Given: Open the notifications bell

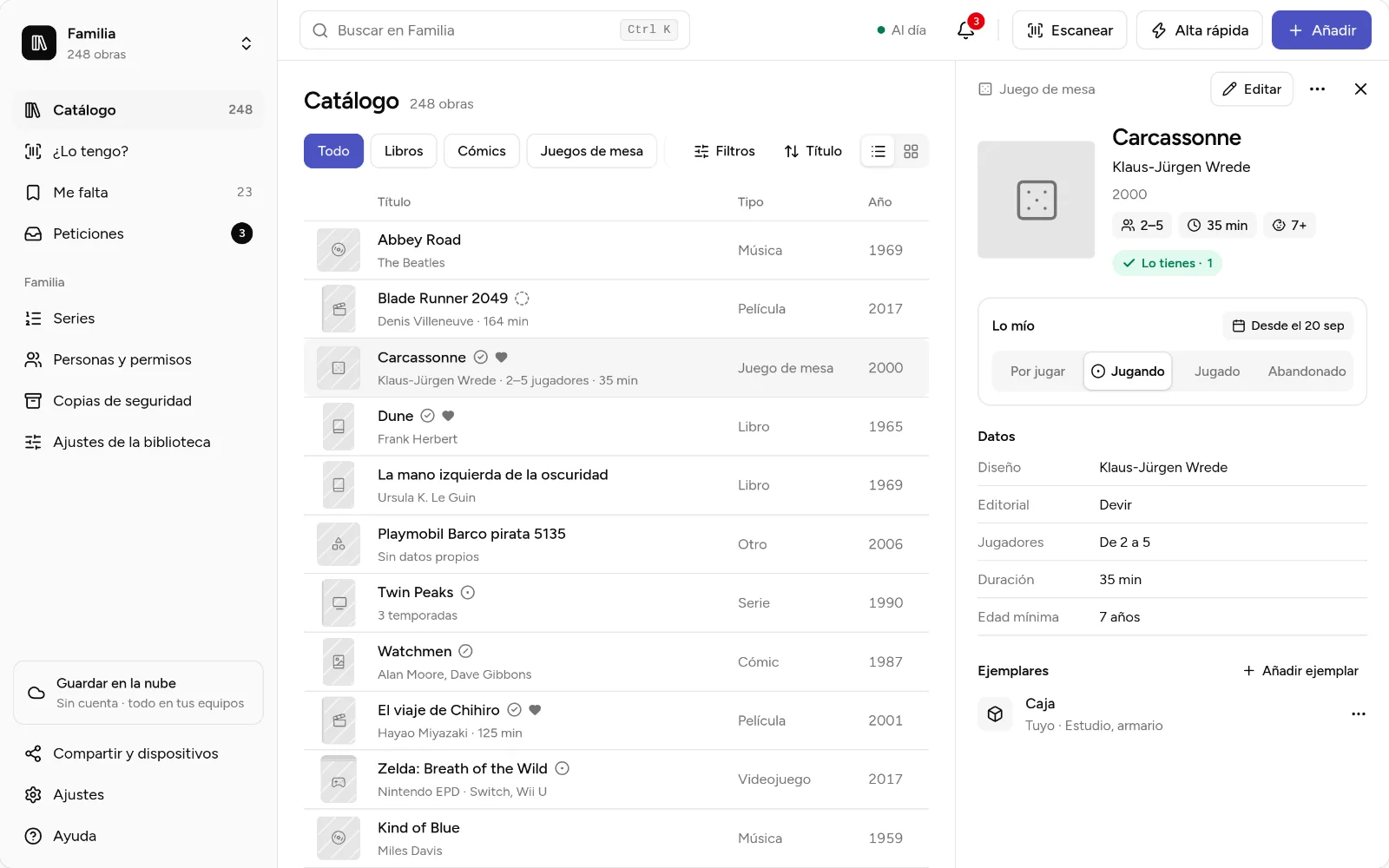Looking at the screenshot, I should pyautogui.click(x=965, y=30).
